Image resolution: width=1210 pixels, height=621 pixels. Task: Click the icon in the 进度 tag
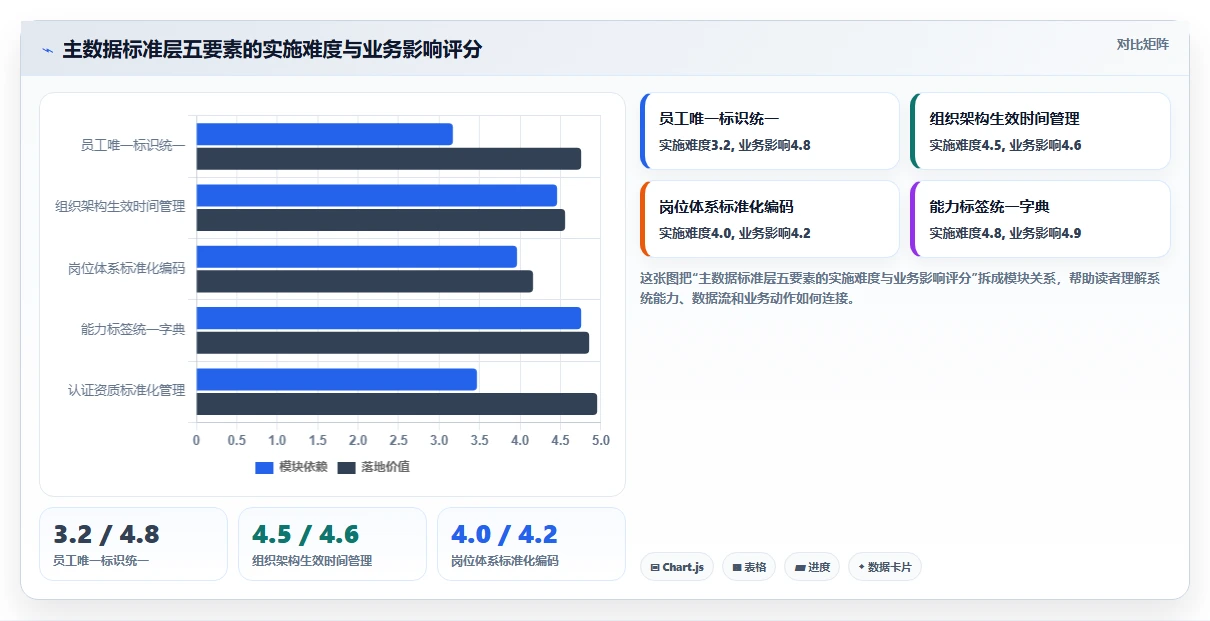point(800,567)
